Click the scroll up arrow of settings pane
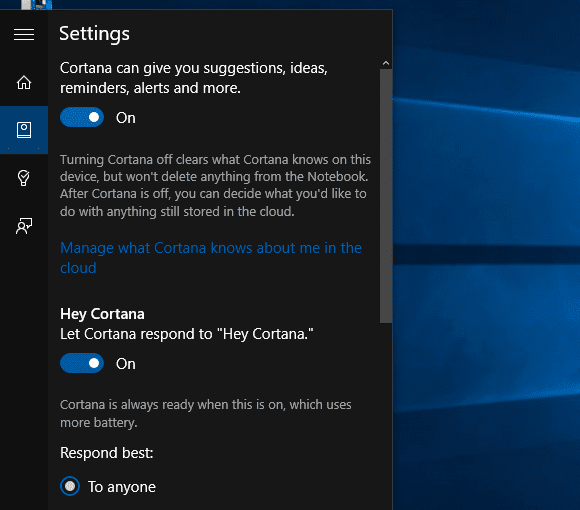The image size is (580, 510). click(386, 63)
